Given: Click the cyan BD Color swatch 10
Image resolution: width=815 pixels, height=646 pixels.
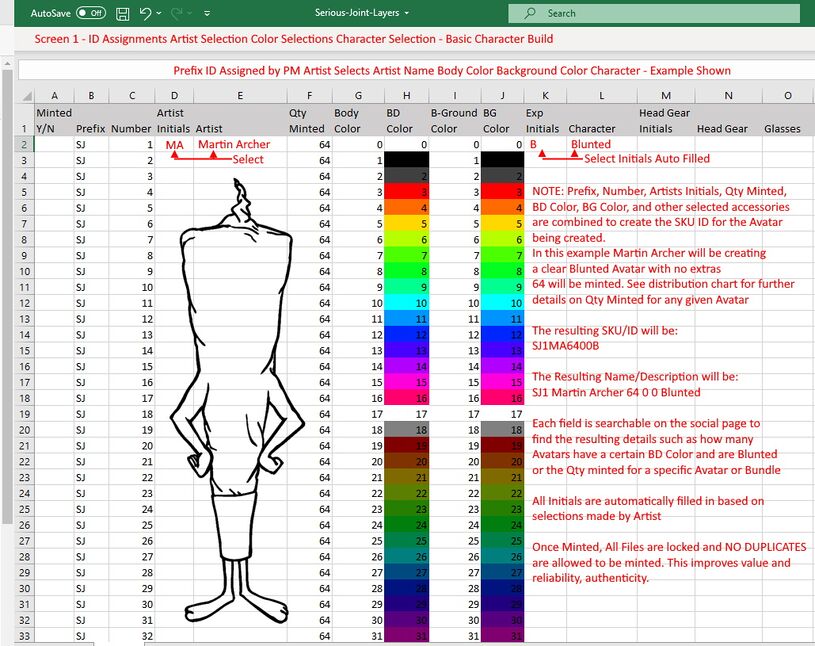Looking at the screenshot, I should pos(406,303).
